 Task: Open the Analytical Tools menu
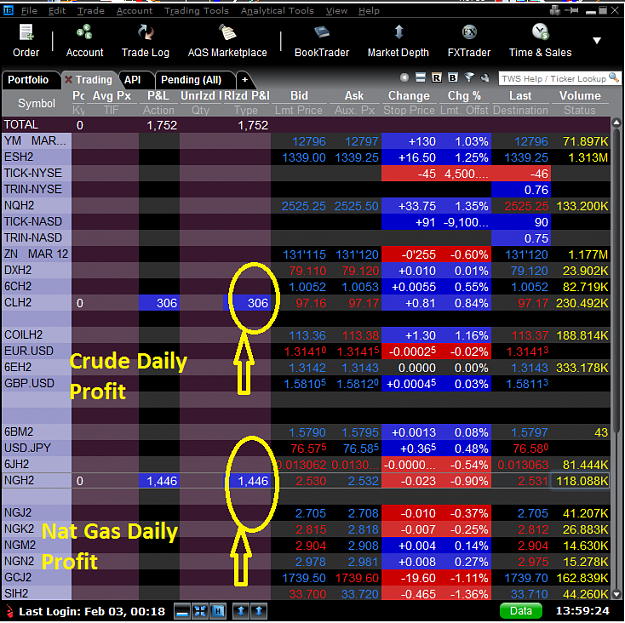click(277, 11)
